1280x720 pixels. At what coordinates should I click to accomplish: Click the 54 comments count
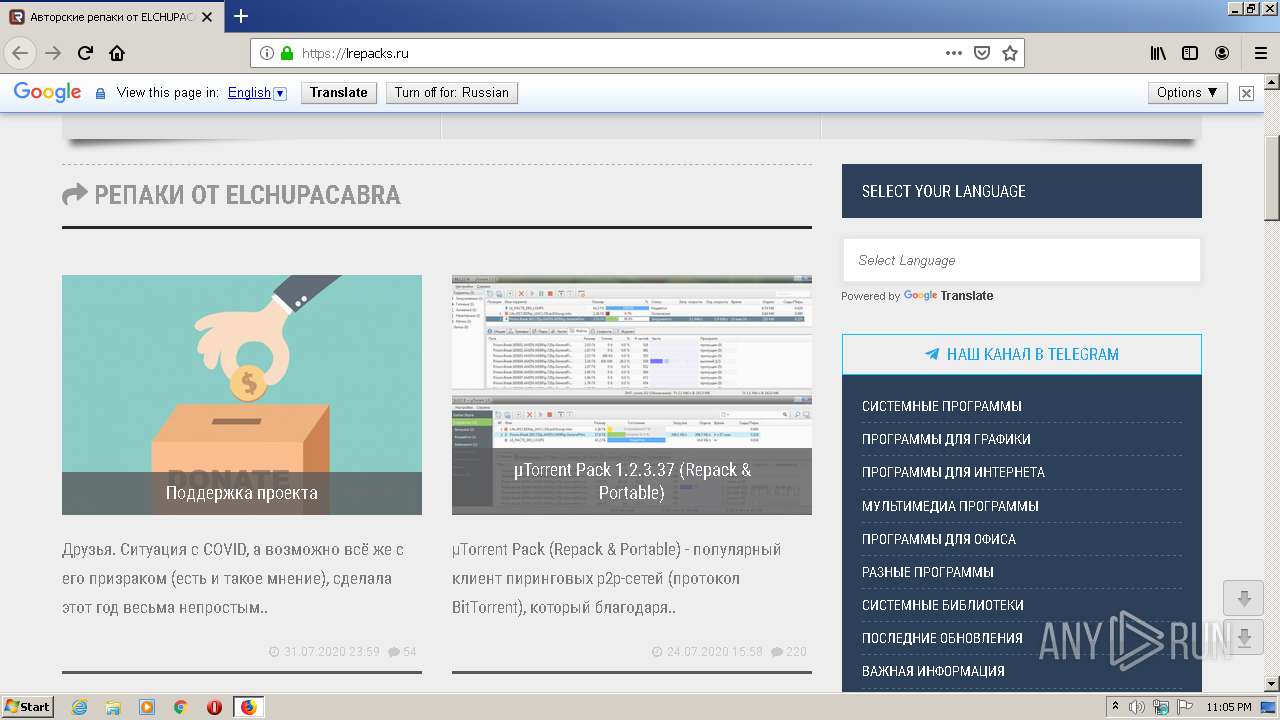pyautogui.click(x=402, y=651)
